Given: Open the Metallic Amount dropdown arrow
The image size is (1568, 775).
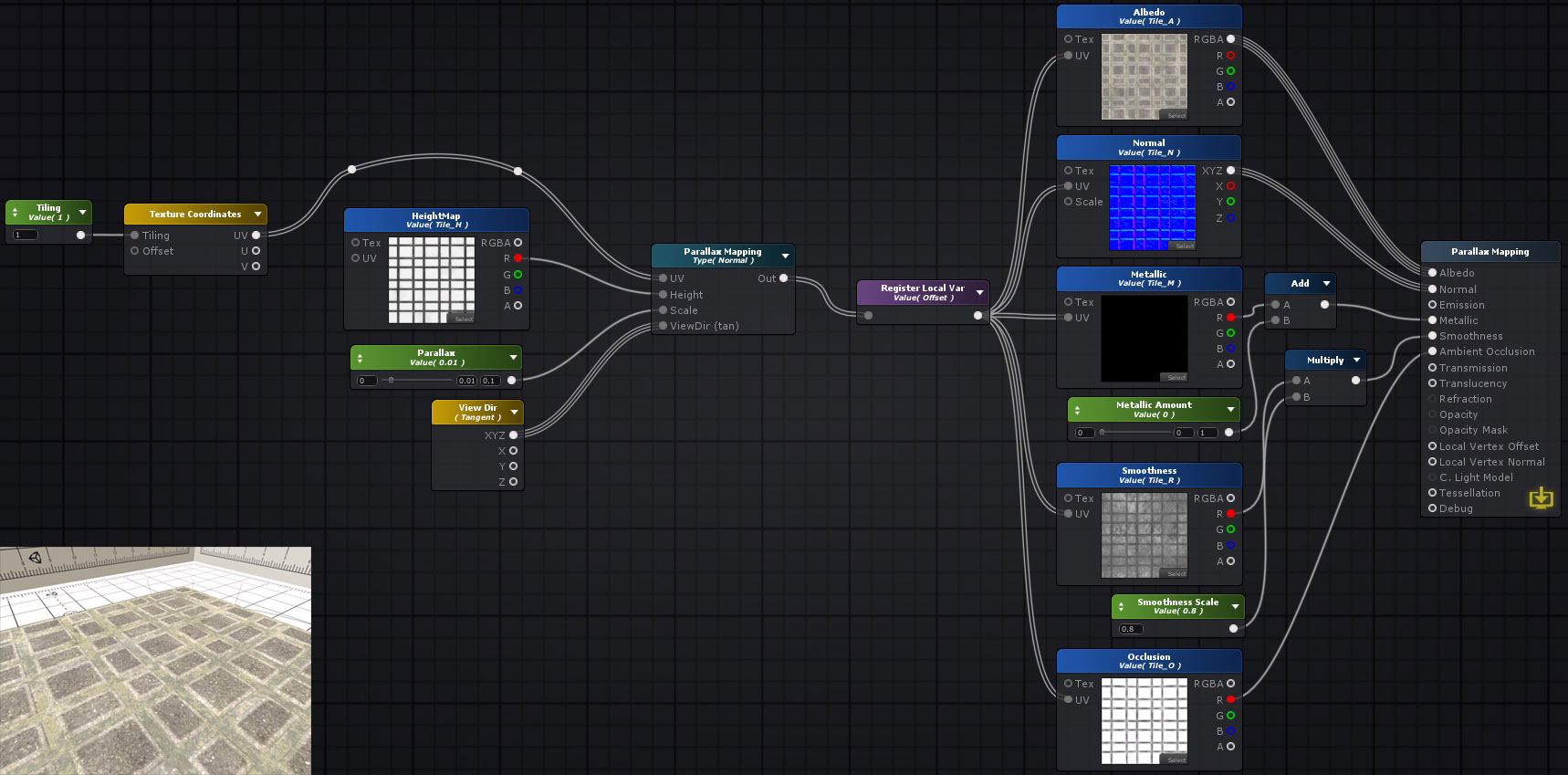Looking at the screenshot, I should pyautogui.click(x=1231, y=410).
